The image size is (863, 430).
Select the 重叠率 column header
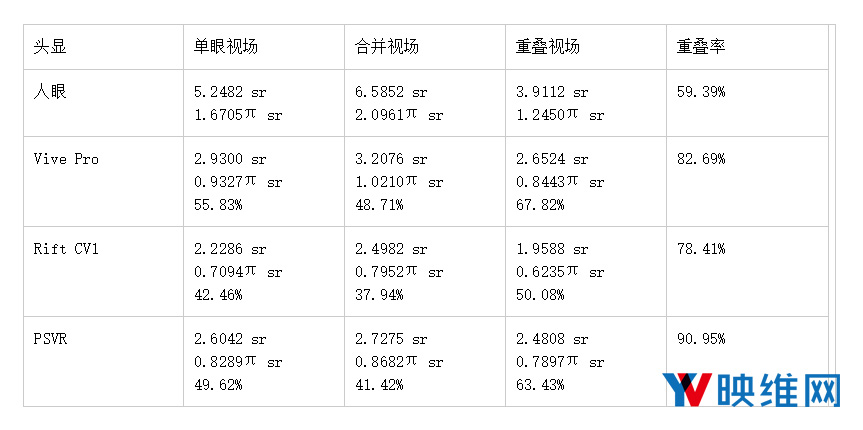[x=701, y=47]
